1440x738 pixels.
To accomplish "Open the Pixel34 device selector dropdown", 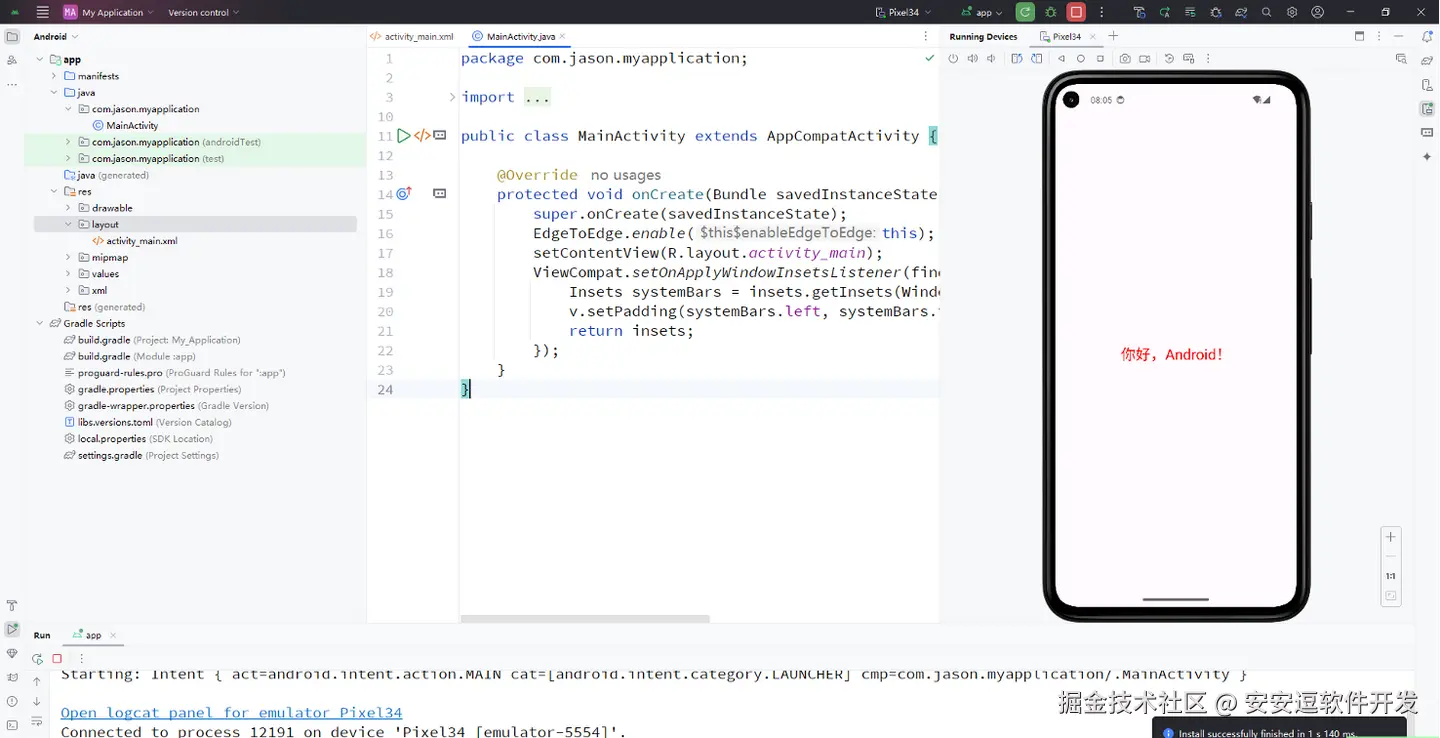I will [x=903, y=12].
